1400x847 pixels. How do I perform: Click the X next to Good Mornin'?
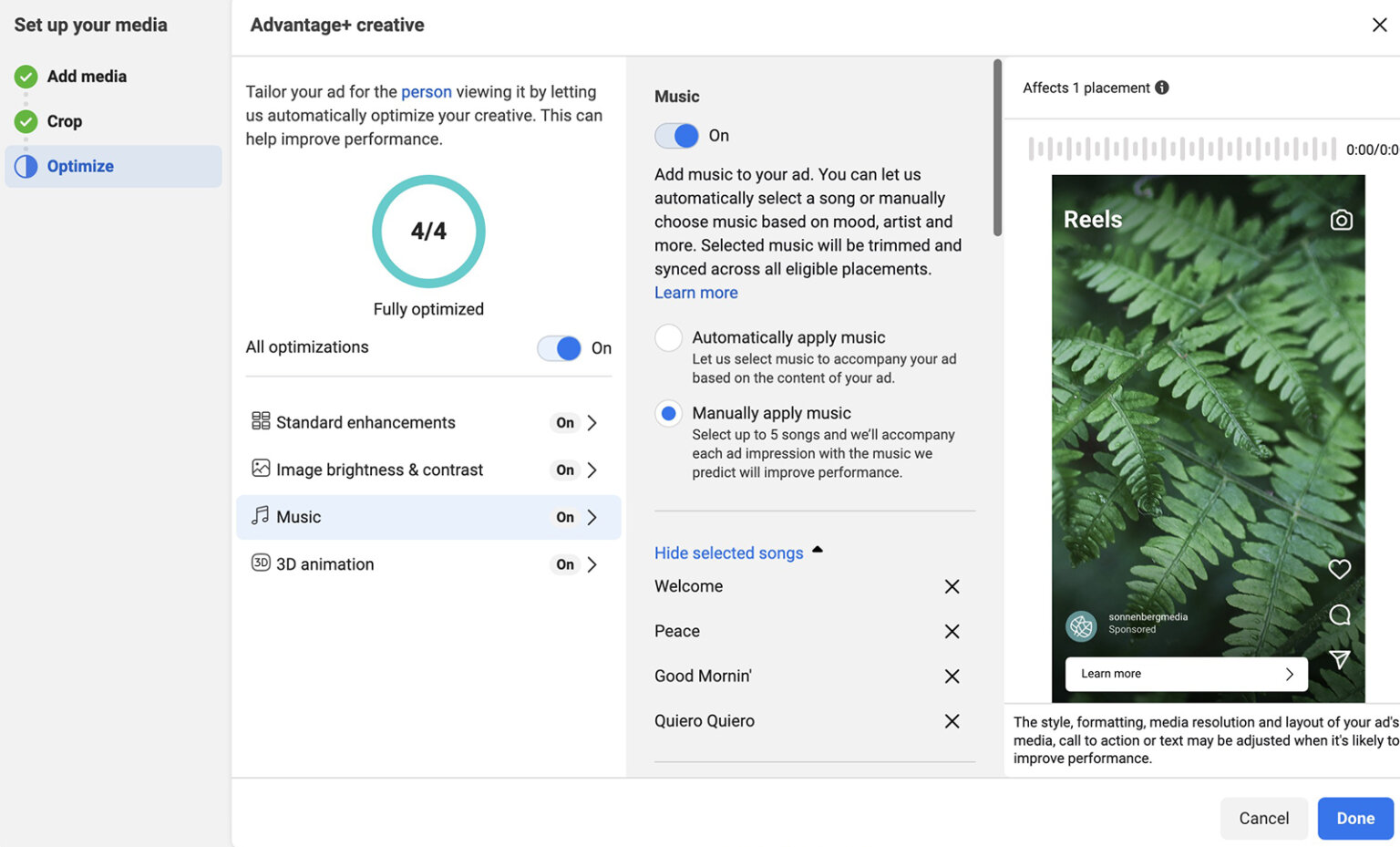[x=952, y=676]
